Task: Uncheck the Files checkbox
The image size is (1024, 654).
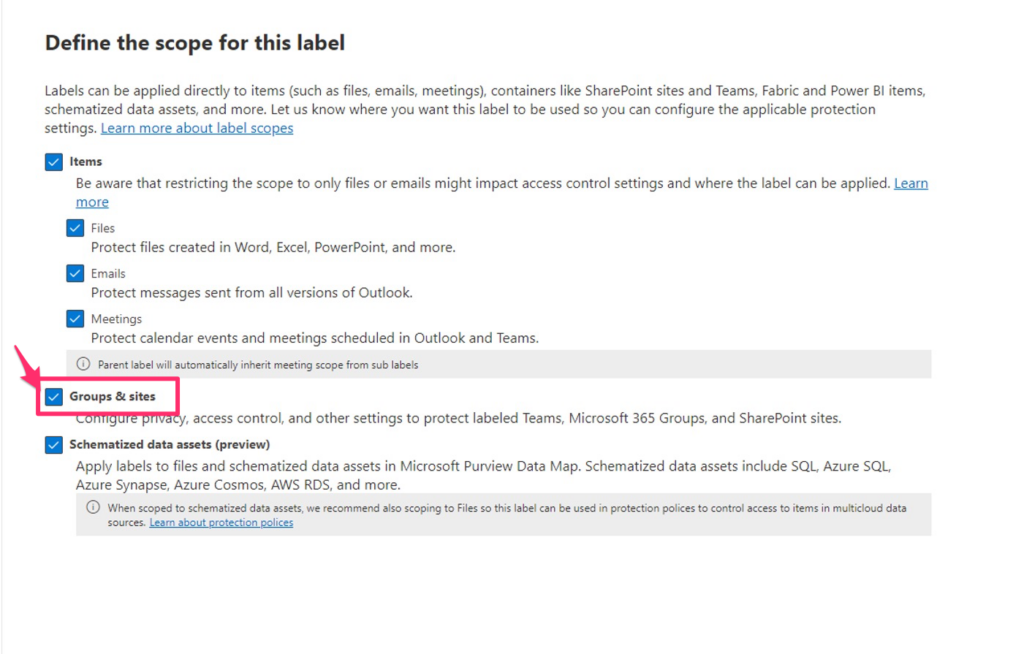Action: click(75, 228)
